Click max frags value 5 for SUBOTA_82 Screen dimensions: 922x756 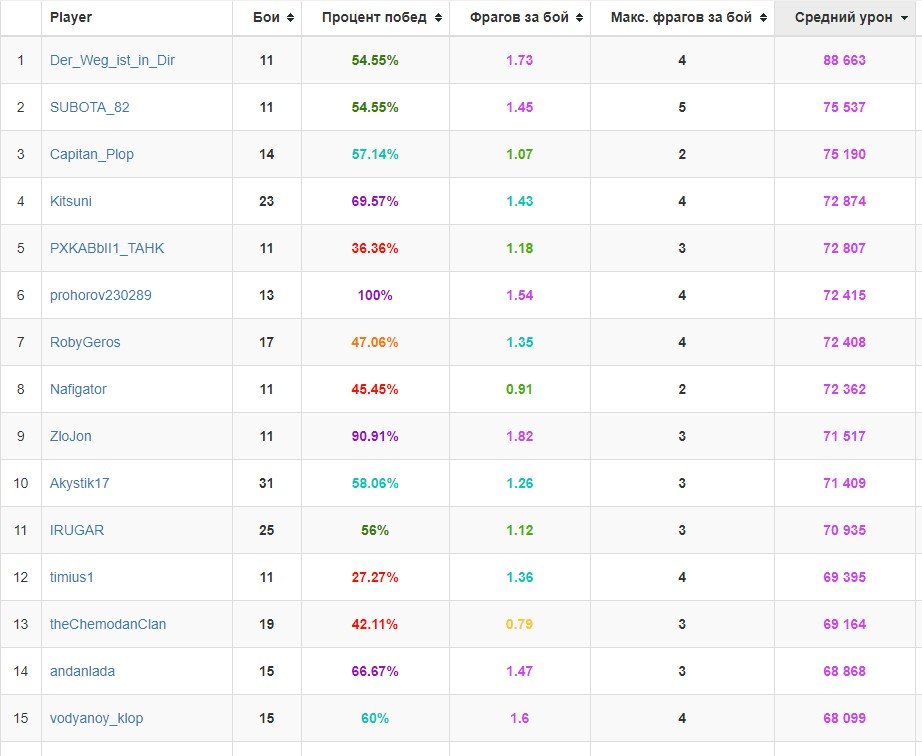[x=682, y=108]
